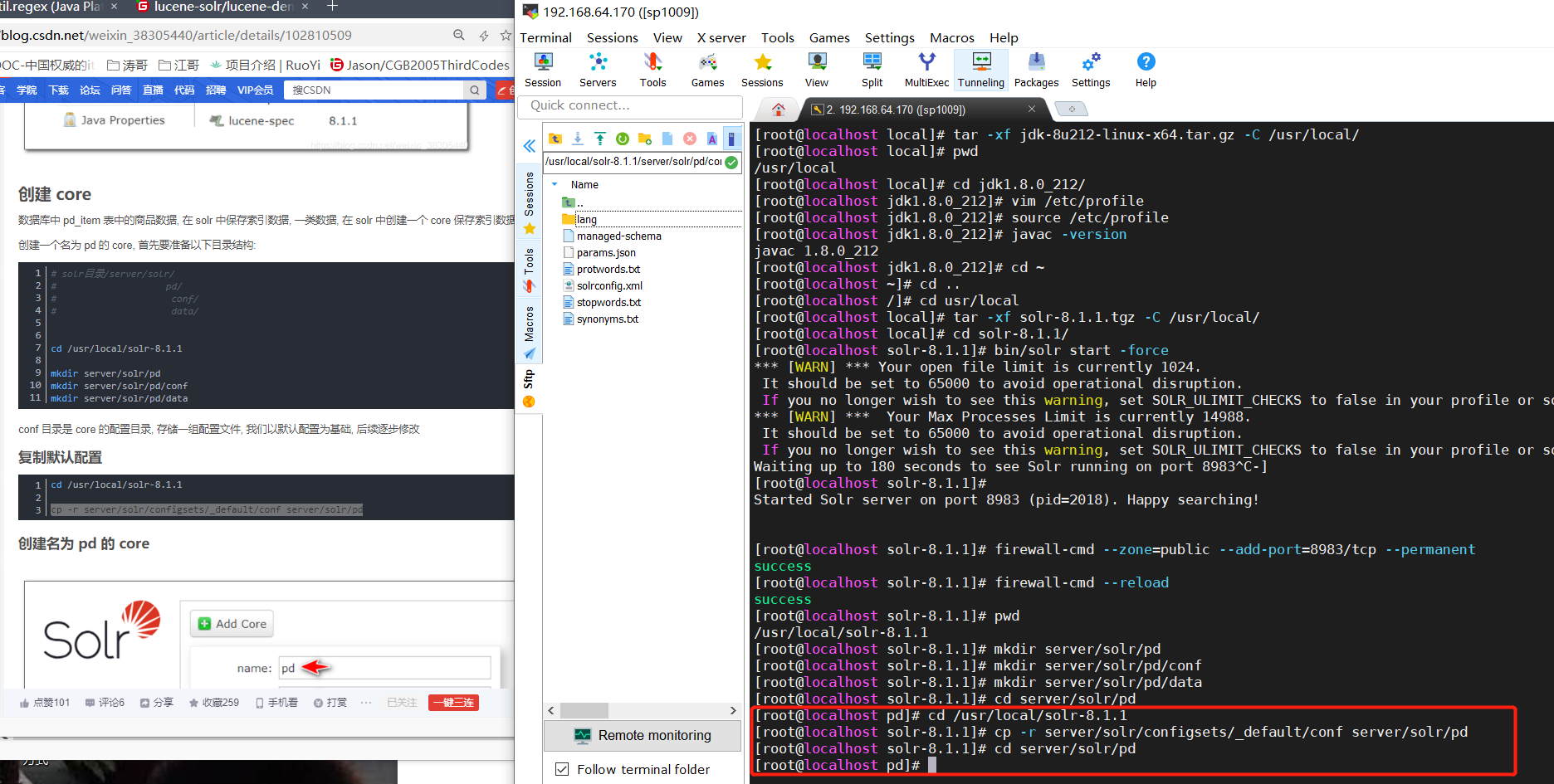Click the red delete icon in SFTP toolbar
Screen dimensions: 1554x784
coord(690,139)
